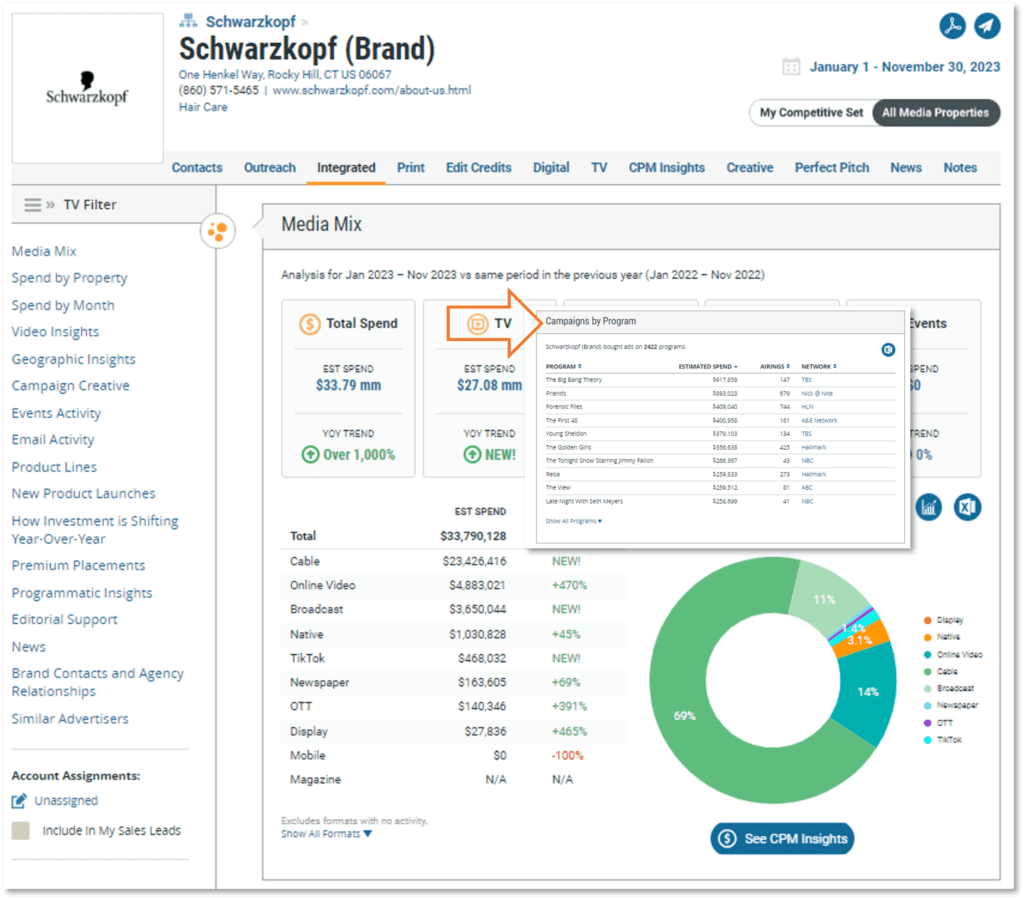
Task: Open Geographic Insights sidebar link
Action: click(x=74, y=359)
